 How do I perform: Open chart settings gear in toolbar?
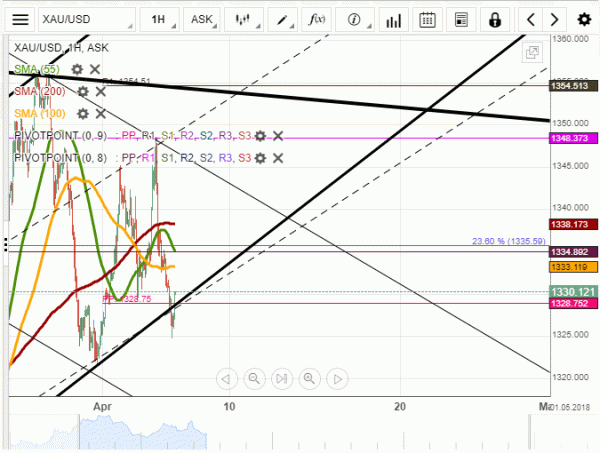(x=584, y=19)
